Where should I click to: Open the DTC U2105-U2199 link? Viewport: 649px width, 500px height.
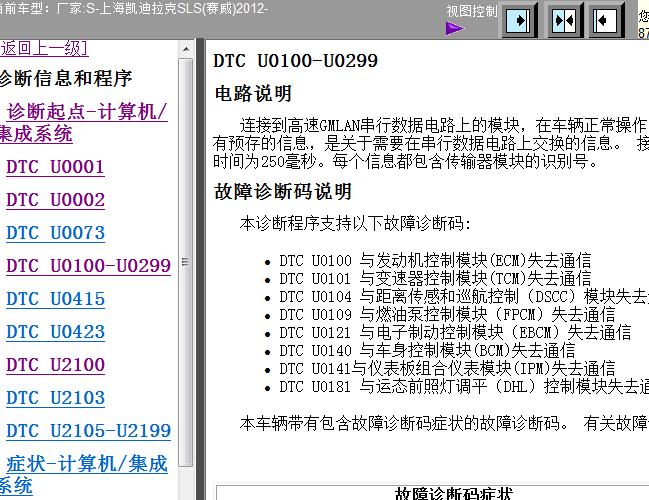[88, 431]
